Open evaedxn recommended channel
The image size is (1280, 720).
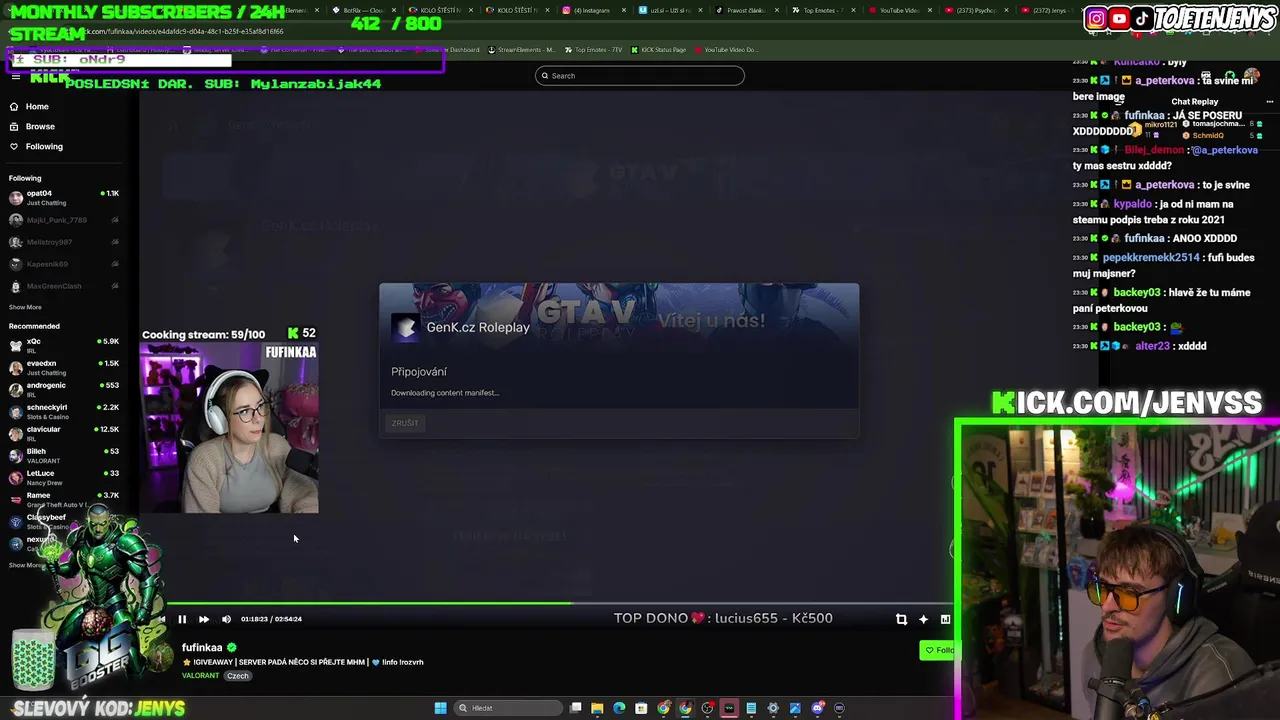coord(64,368)
